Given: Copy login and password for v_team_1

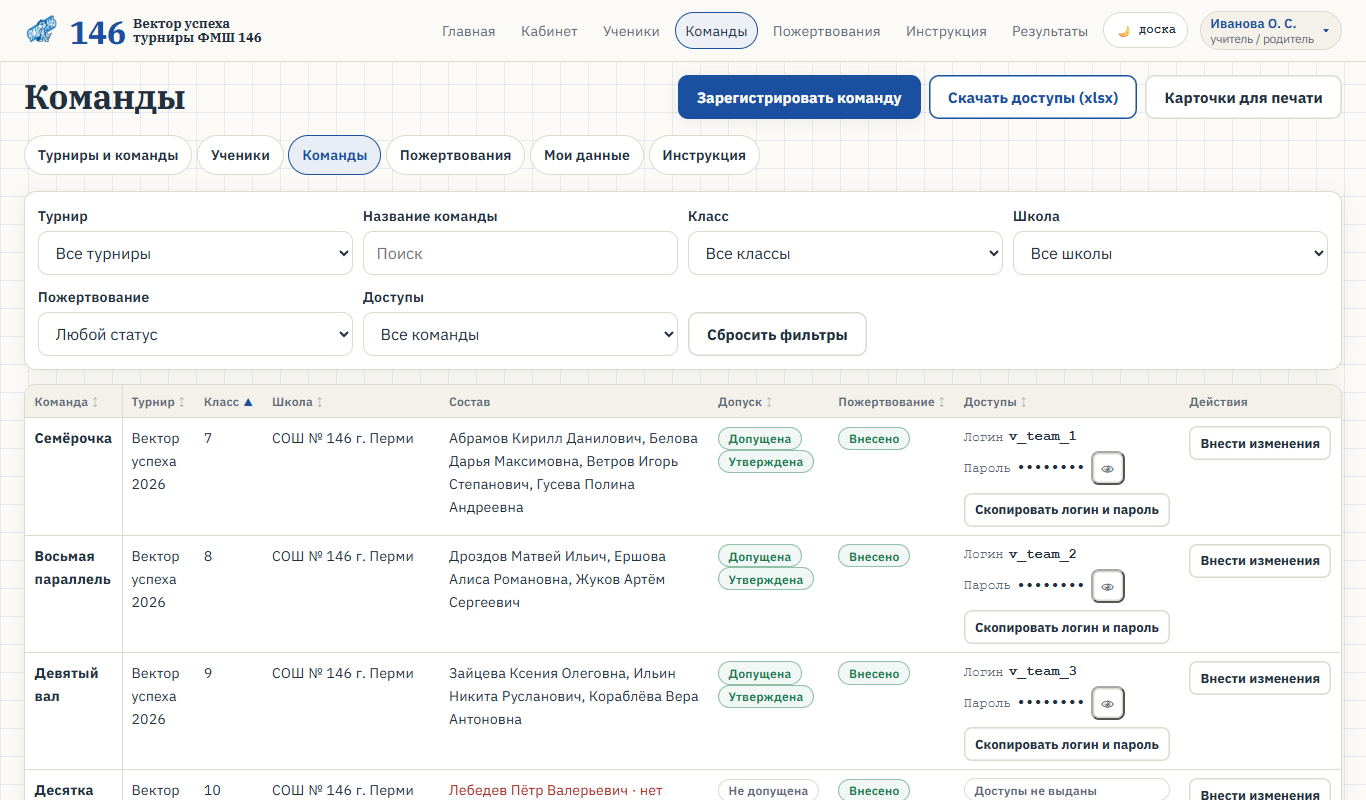Looking at the screenshot, I should coord(1067,510).
